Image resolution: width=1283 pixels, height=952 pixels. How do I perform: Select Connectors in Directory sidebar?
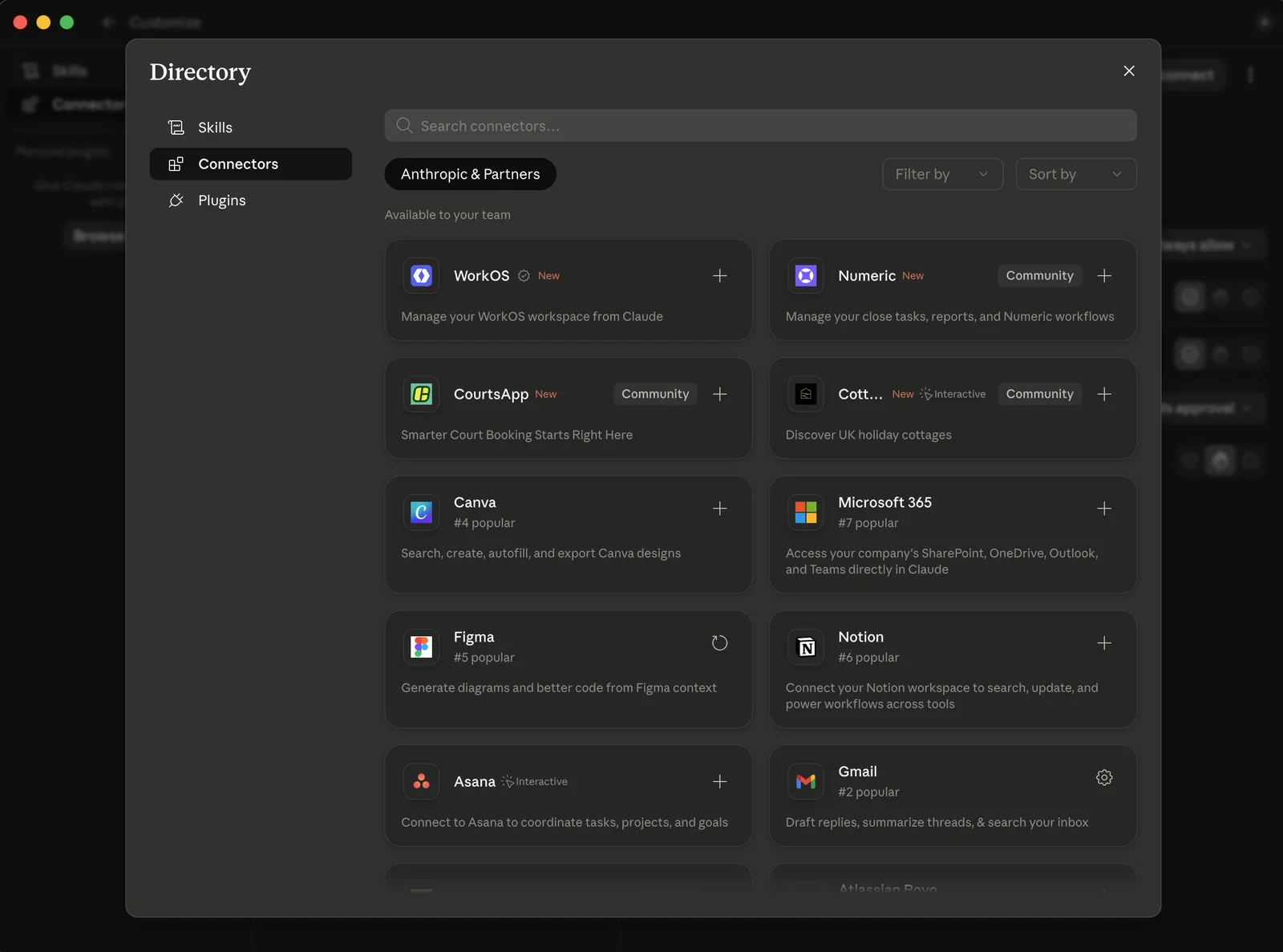click(250, 164)
